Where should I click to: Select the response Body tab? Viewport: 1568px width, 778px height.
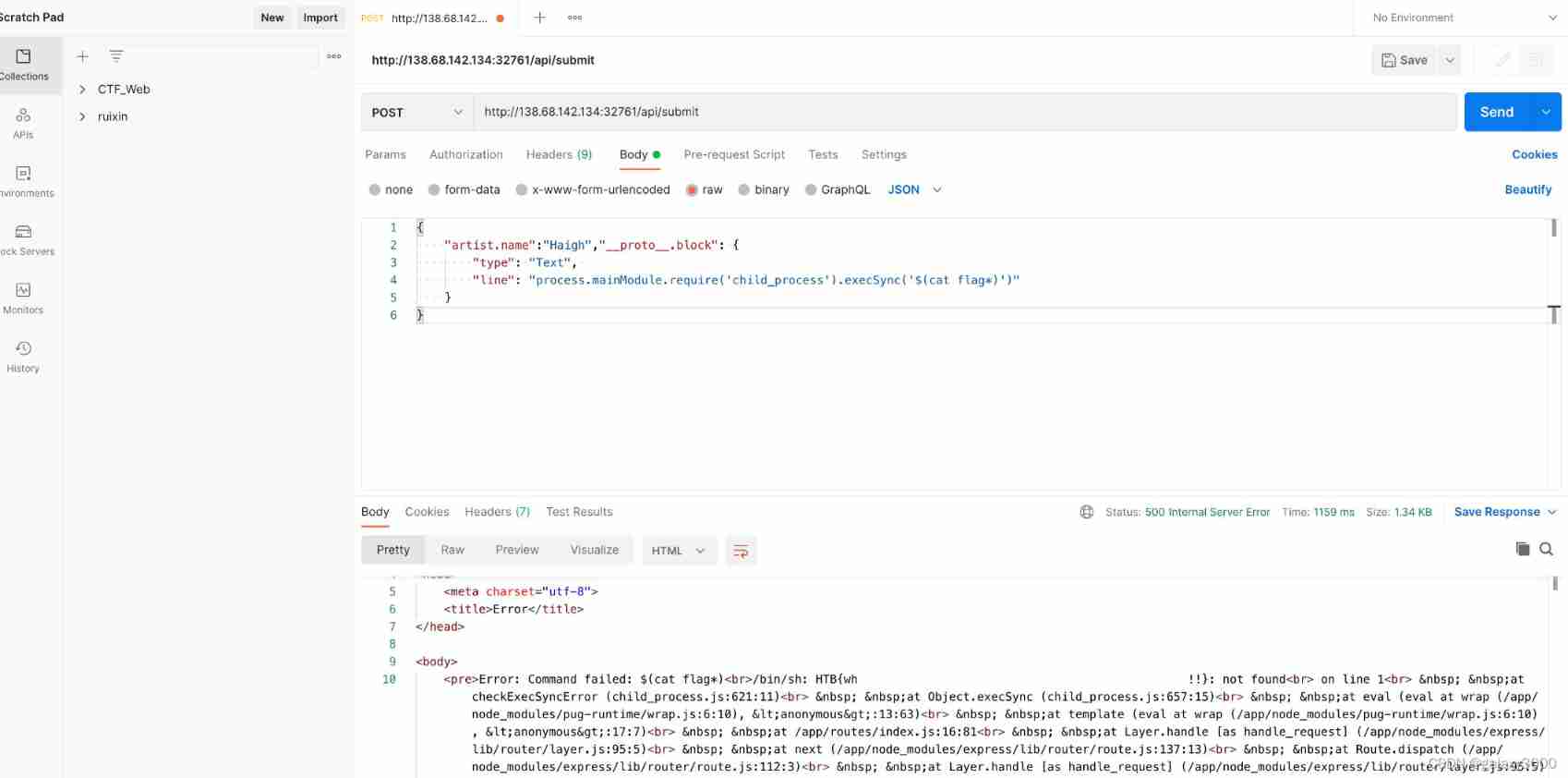[375, 512]
